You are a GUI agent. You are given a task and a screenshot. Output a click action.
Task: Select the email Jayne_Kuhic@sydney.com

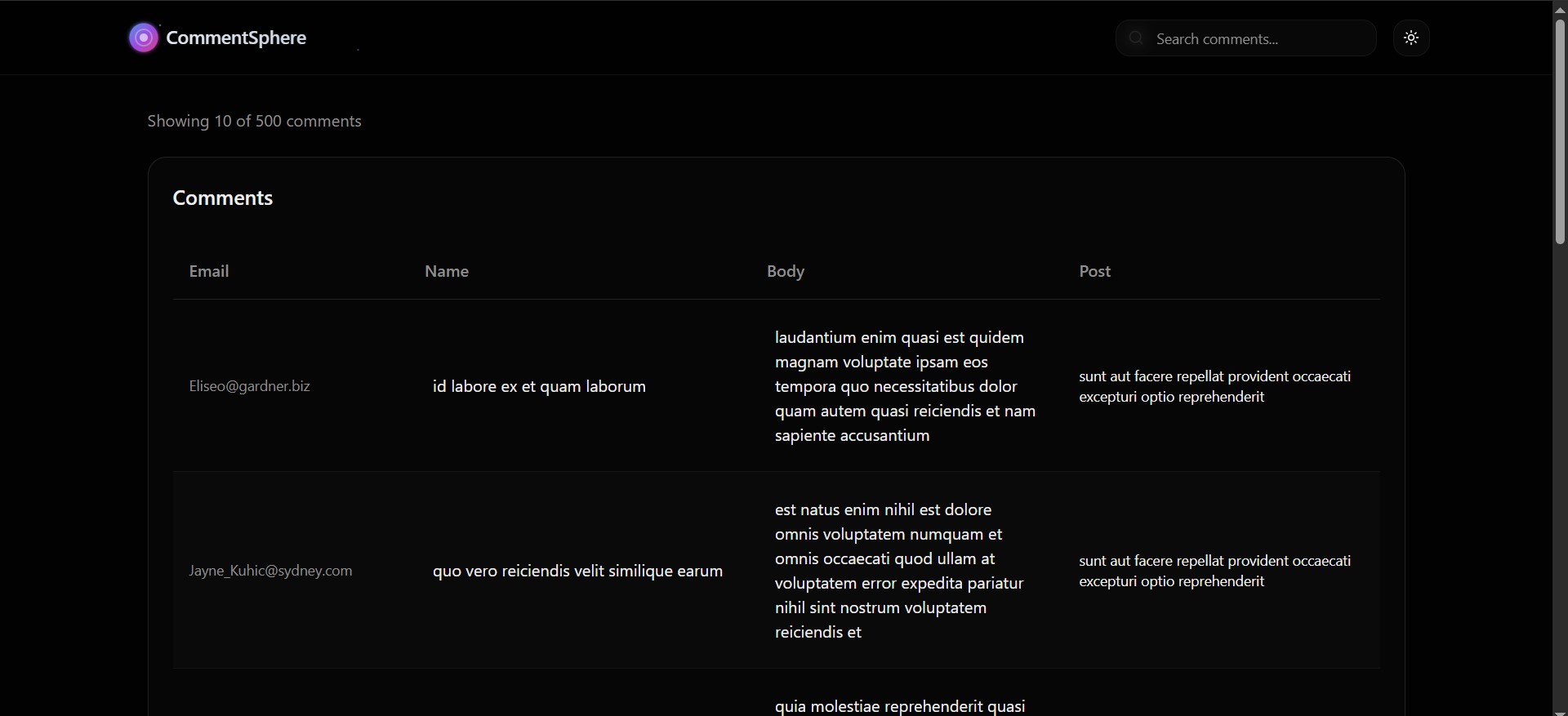271,571
